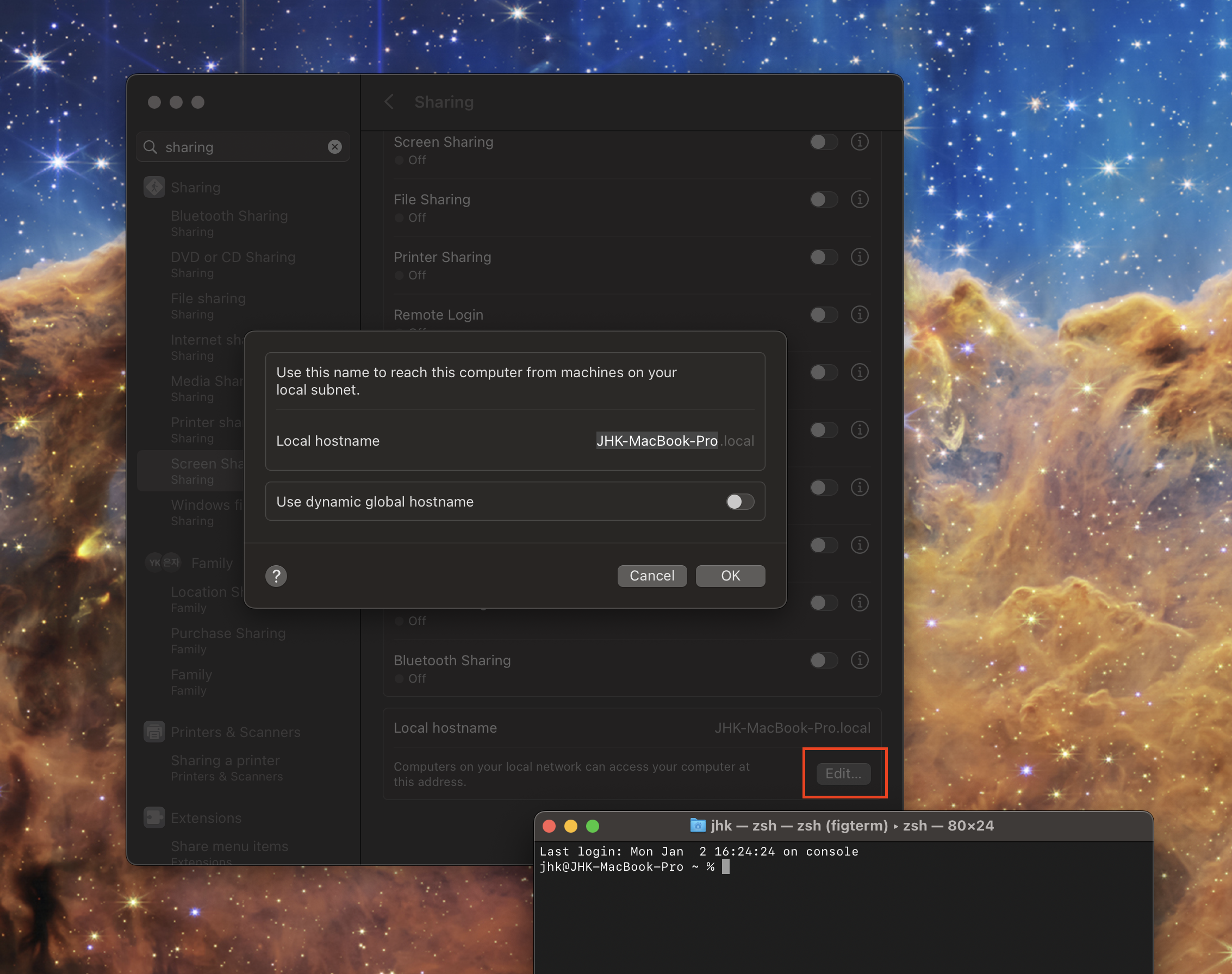
Task: Confirm hostname with OK button
Action: coord(730,576)
